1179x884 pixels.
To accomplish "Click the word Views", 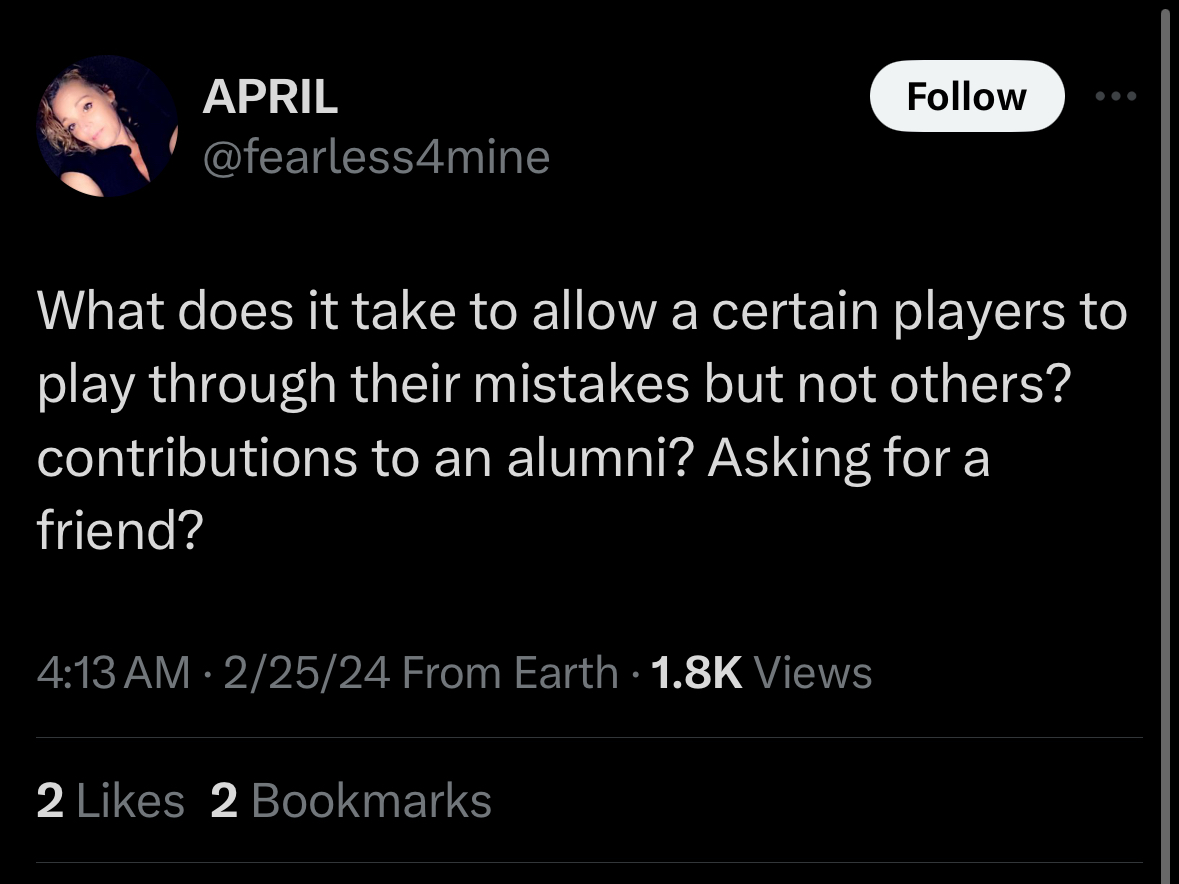I will tap(813, 673).
